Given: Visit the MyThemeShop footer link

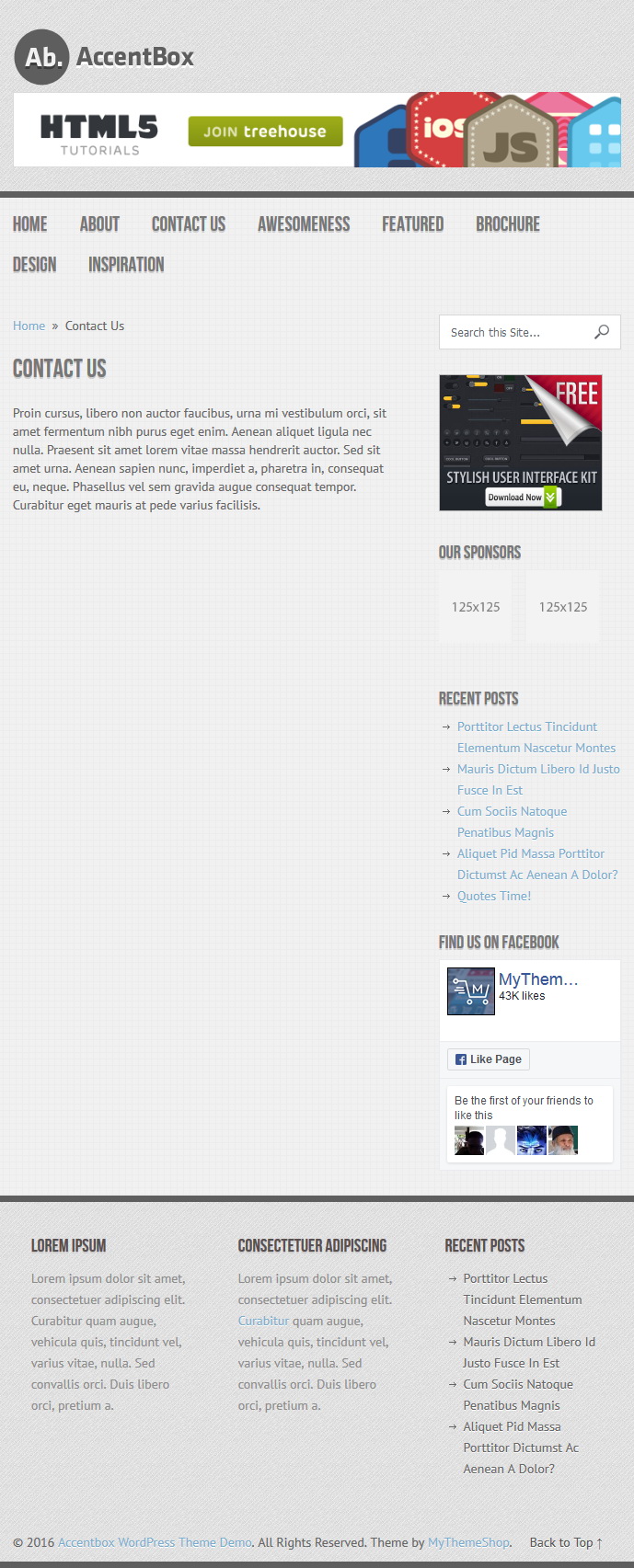Looking at the screenshot, I should tap(468, 1542).
